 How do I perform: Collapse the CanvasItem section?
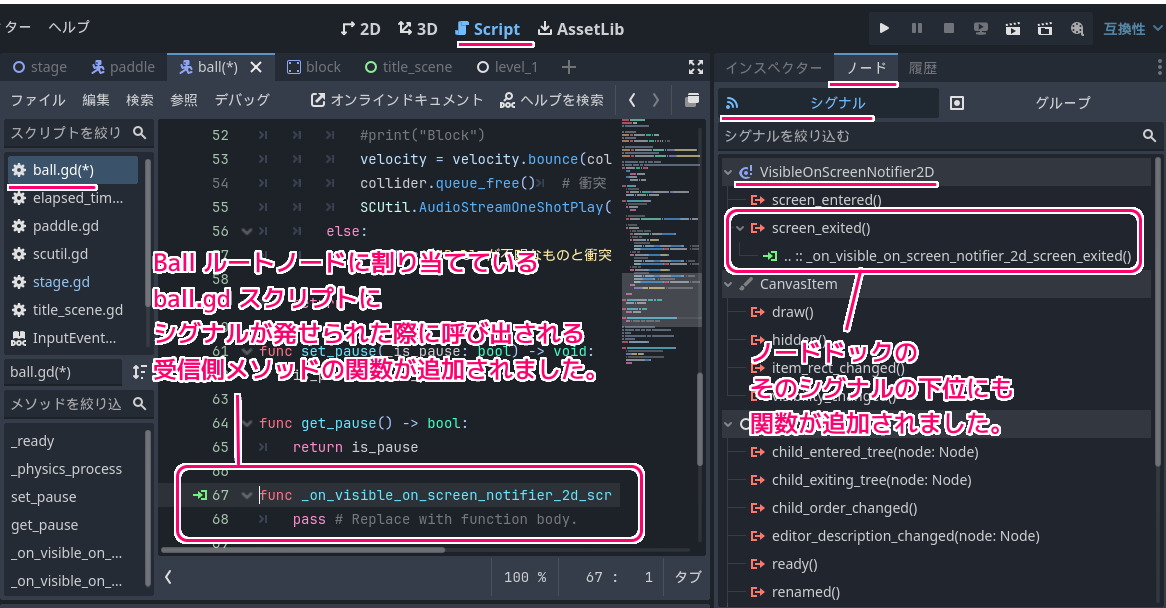[x=728, y=284]
